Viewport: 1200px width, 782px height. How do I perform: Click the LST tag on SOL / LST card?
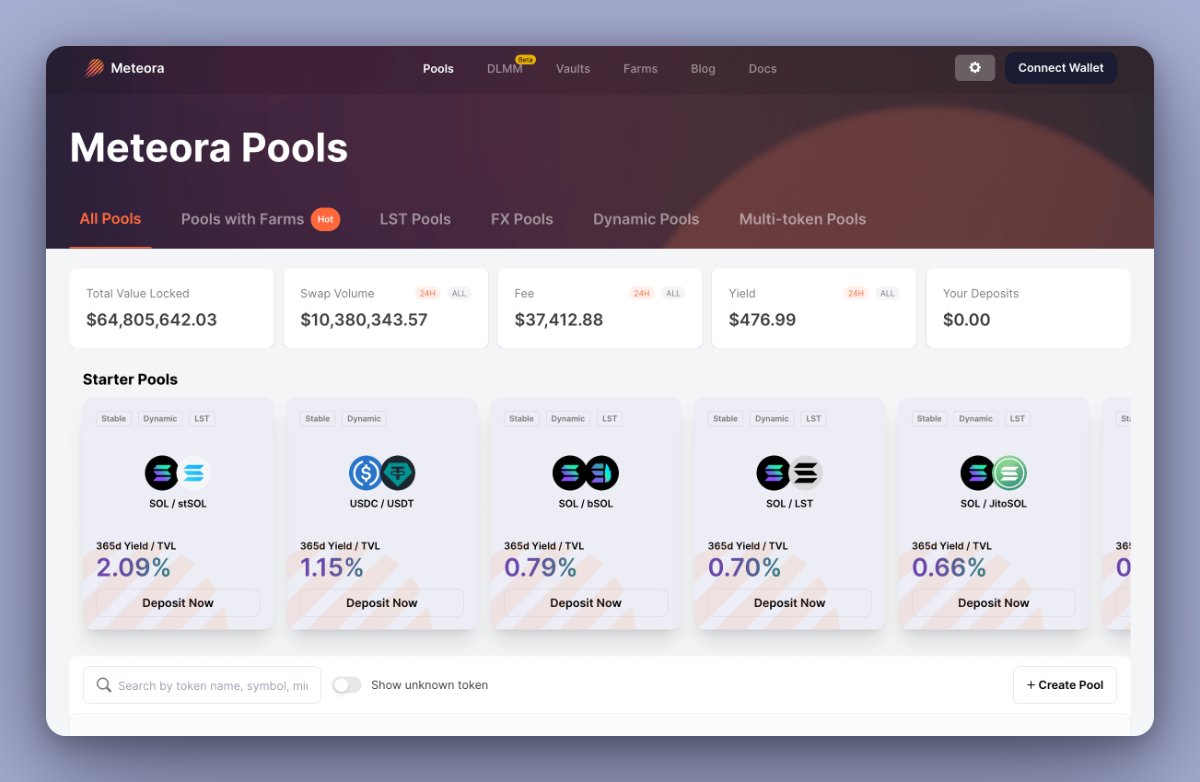[814, 419]
